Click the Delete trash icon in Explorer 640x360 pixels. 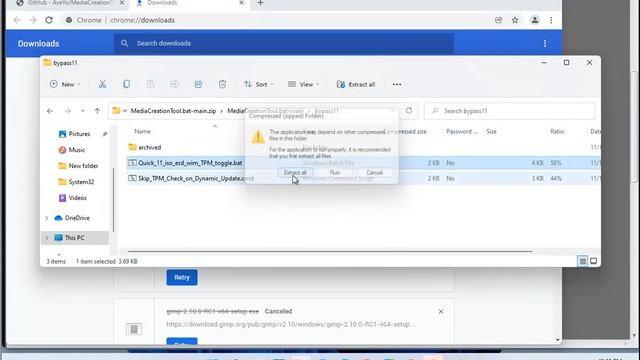click(x=222, y=84)
